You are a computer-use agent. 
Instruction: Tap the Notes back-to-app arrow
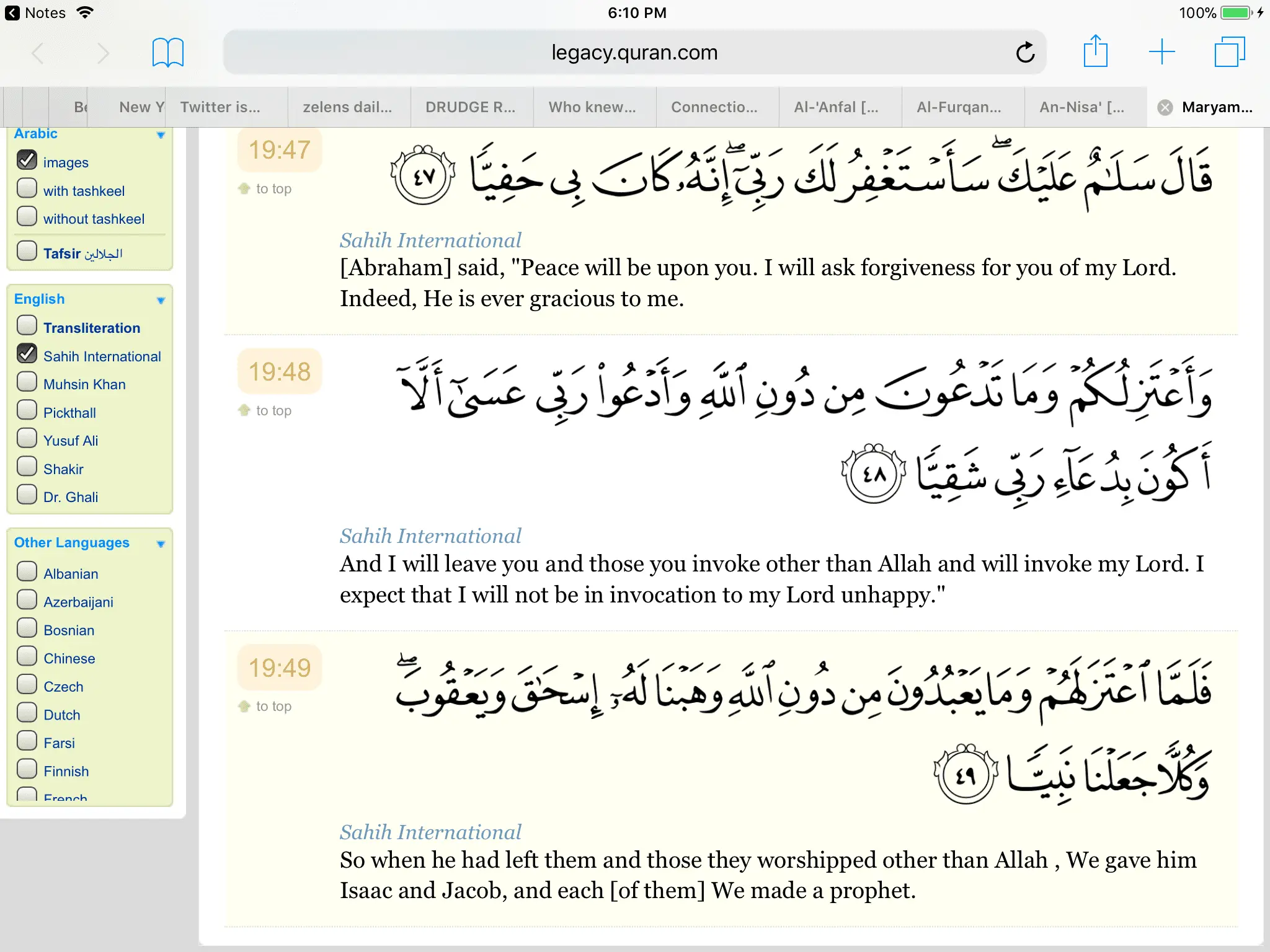[x=12, y=13]
